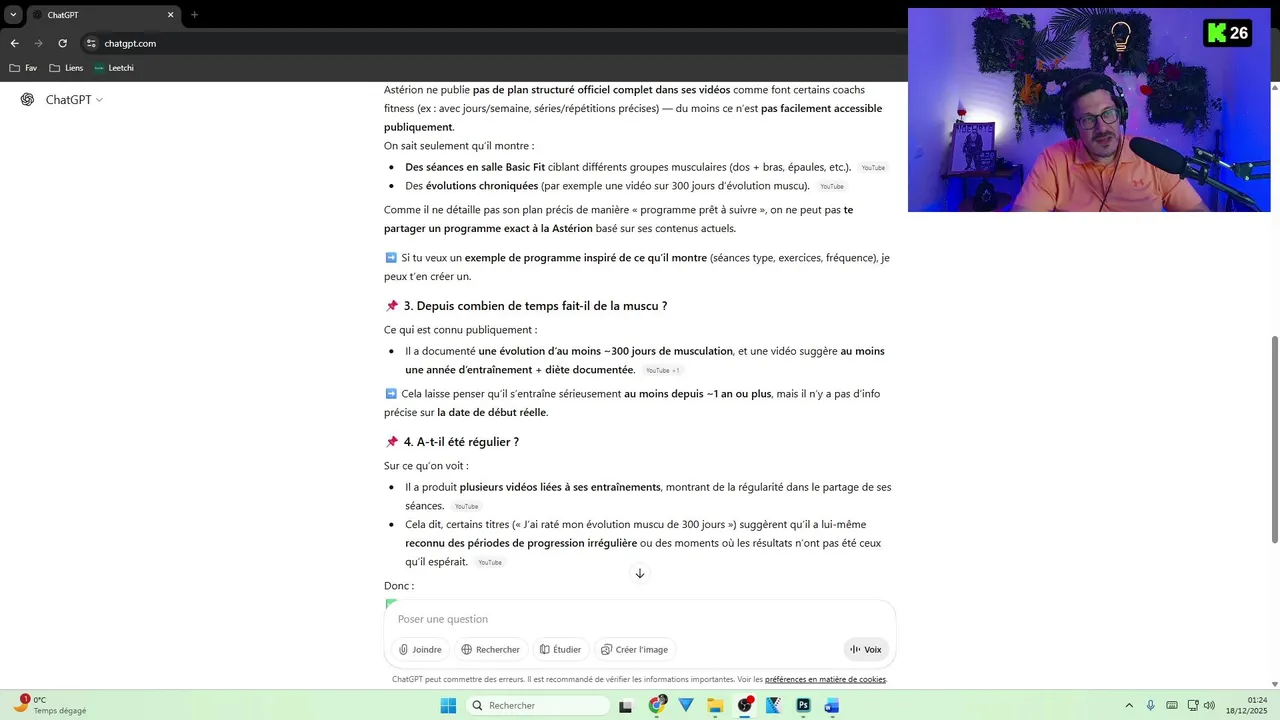Open Kdenlive icon in taskbar
The image size is (1280, 720).
coord(774,705)
